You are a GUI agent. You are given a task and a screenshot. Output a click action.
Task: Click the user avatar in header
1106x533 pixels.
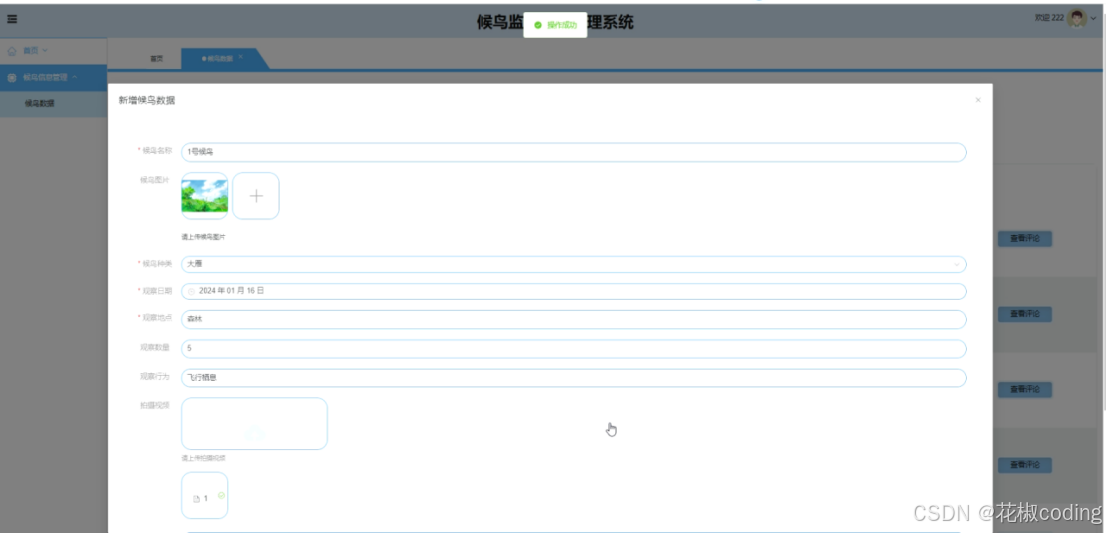[1076, 18]
